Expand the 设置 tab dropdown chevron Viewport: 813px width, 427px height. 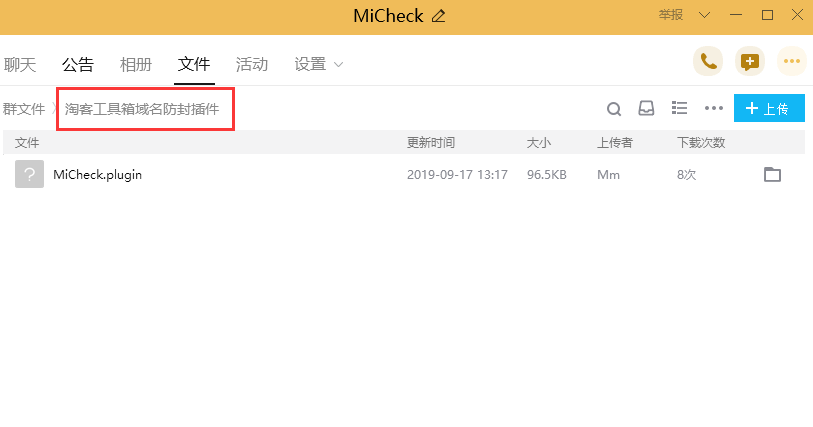[339, 65]
